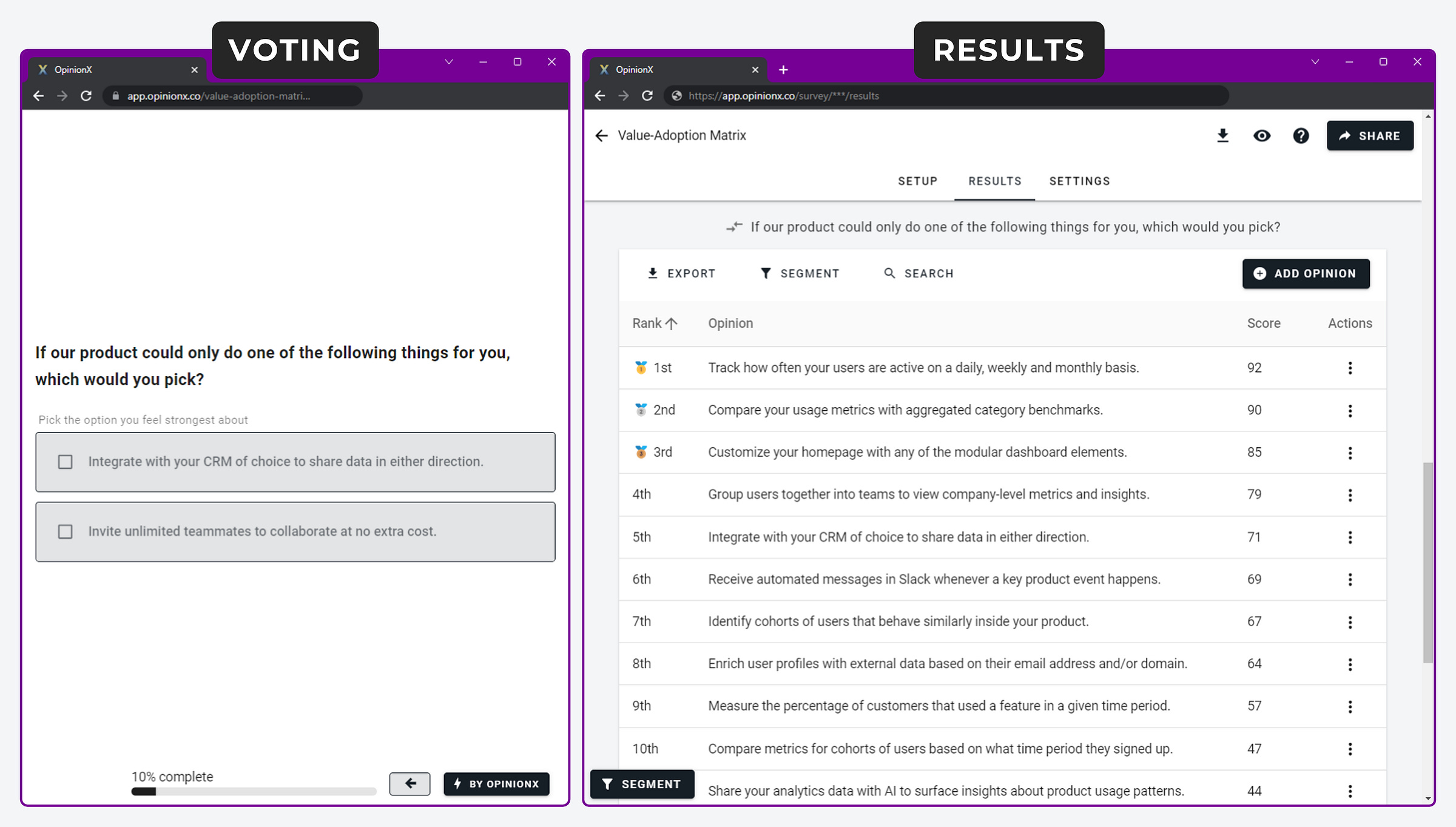Click 'Receive automated messages in Slack' opinion

934,579
